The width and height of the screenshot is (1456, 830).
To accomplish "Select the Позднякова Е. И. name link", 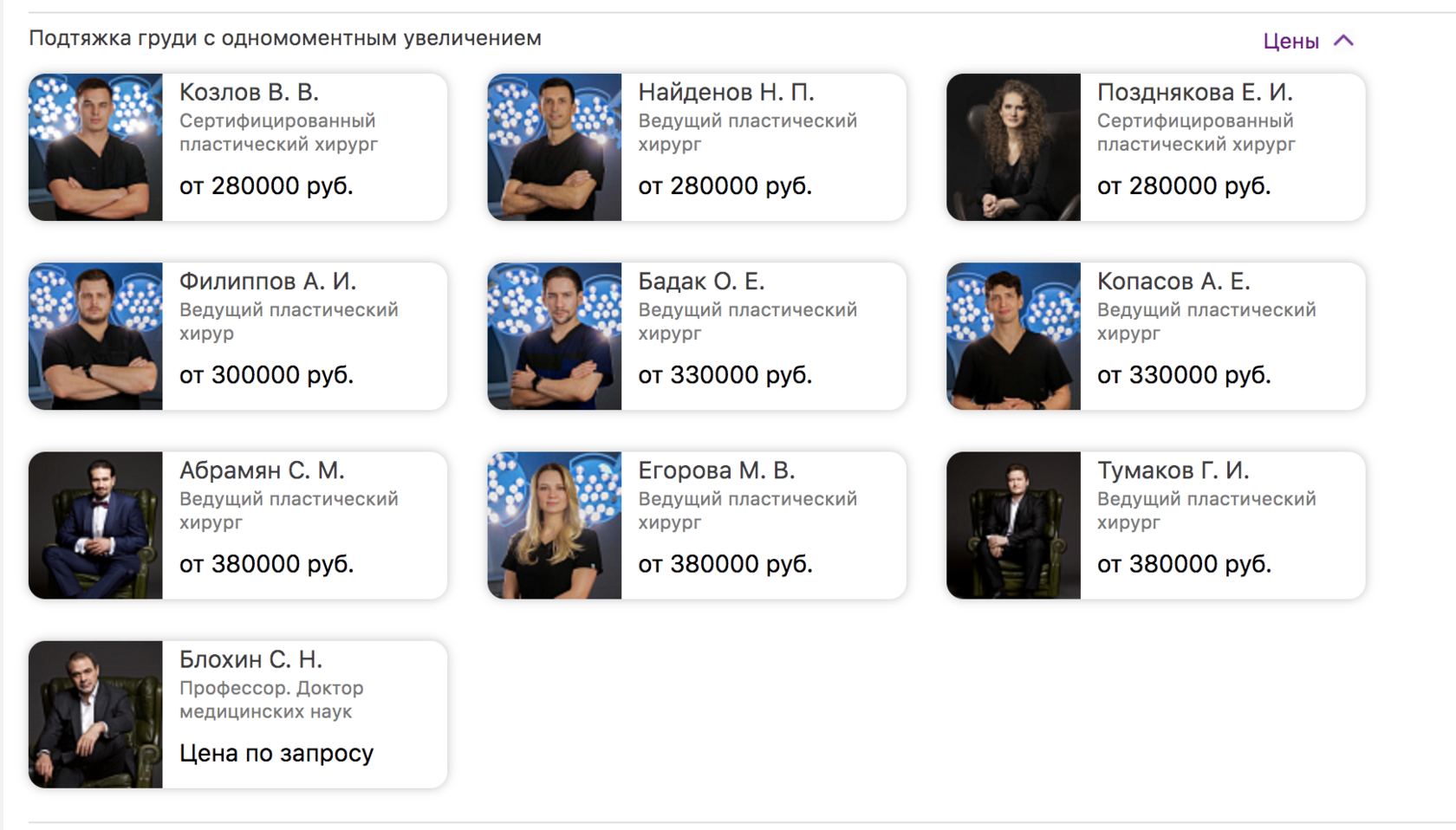I will point(1194,92).
